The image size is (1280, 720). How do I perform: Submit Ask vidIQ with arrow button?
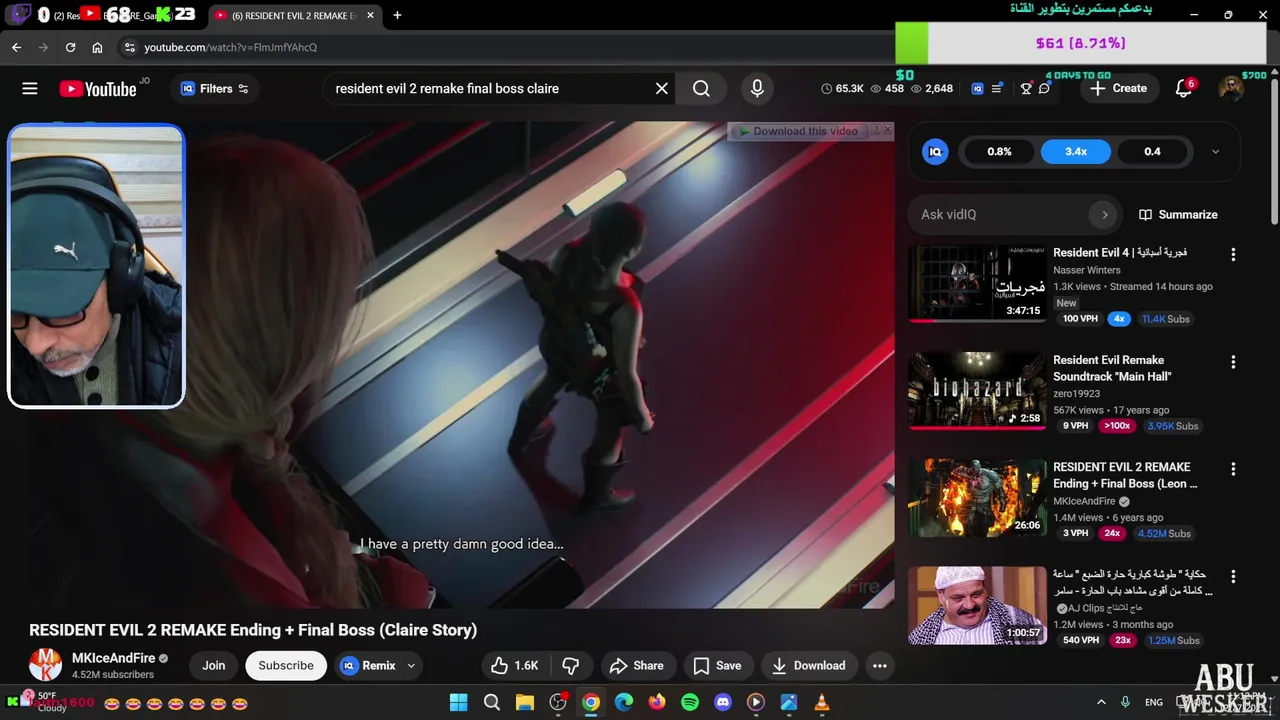pyautogui.click(x=1104, y=214)
